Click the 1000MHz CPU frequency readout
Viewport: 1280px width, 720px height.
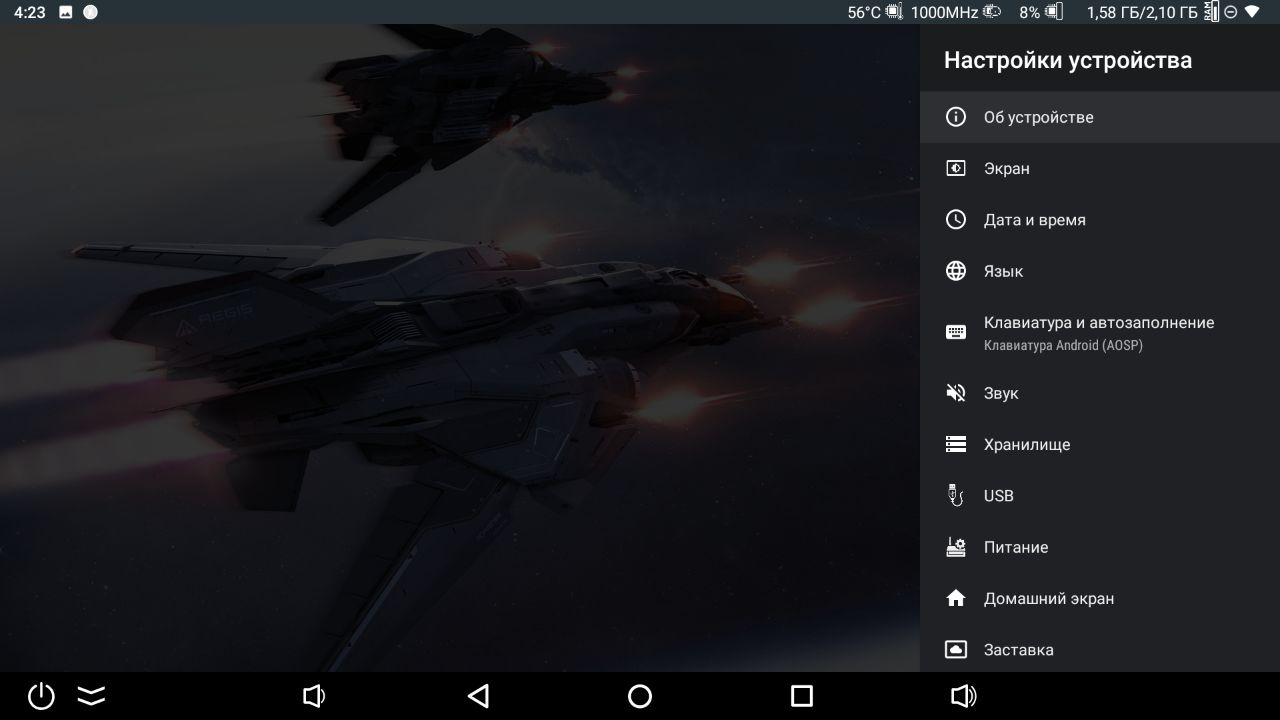point(945,12)
